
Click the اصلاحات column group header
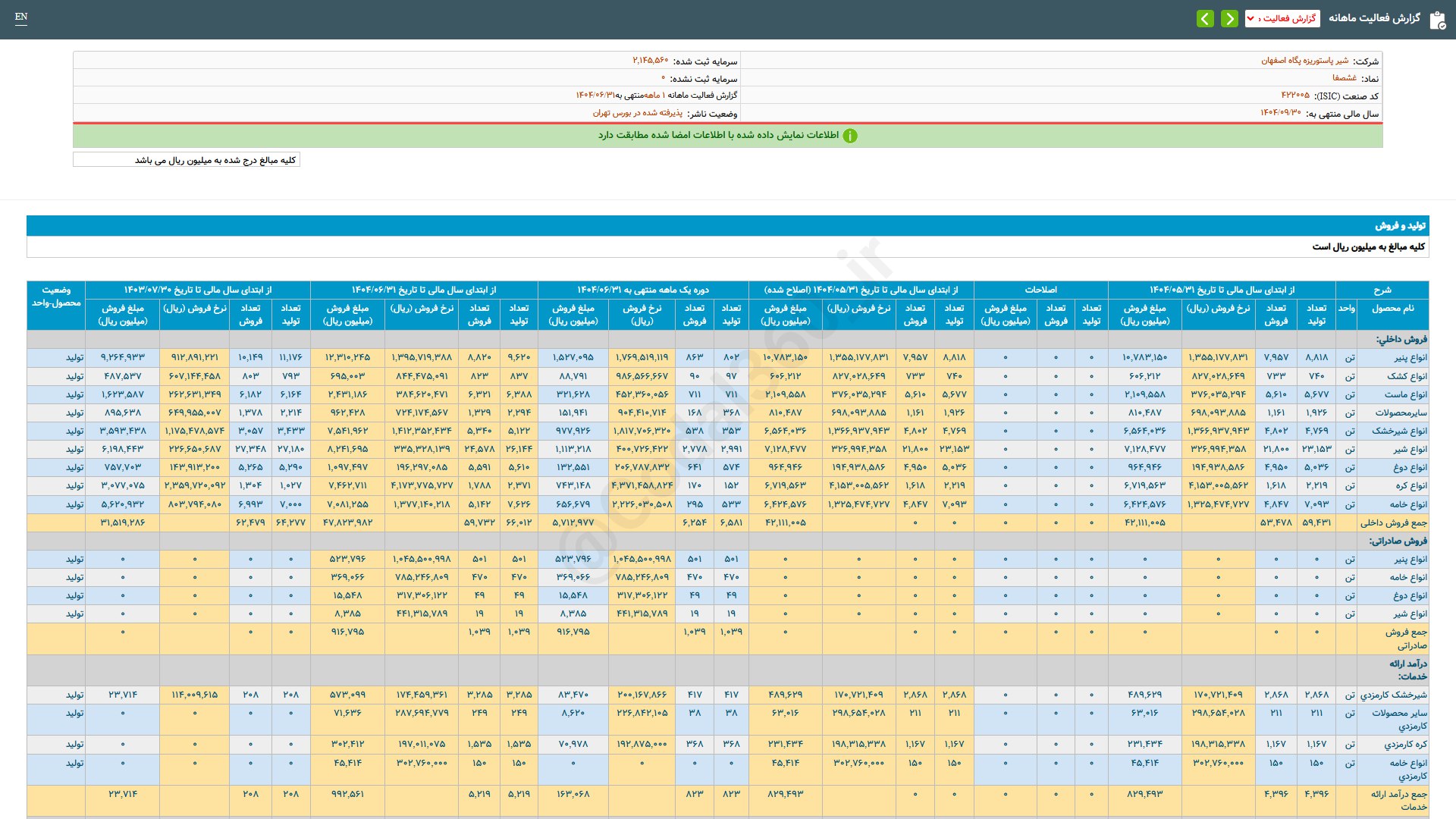coord(1040,290)
